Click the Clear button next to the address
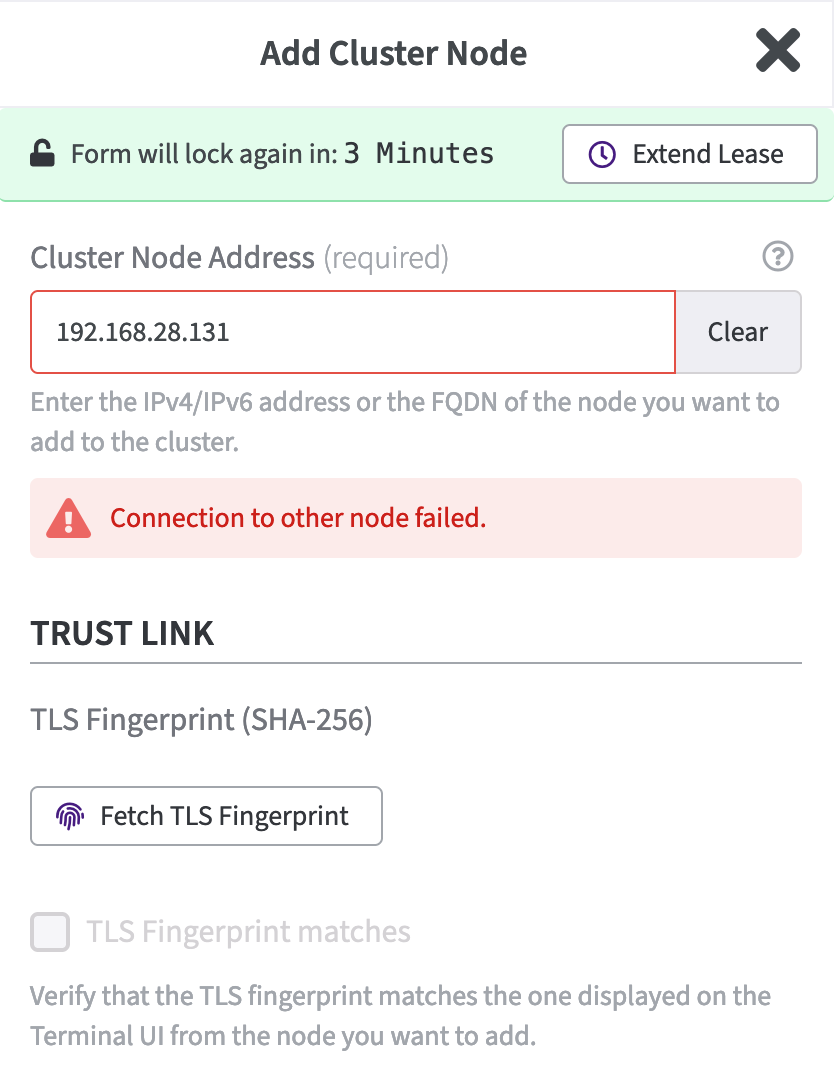Viewport: 834px width, 1092px height. pos(738,331)
